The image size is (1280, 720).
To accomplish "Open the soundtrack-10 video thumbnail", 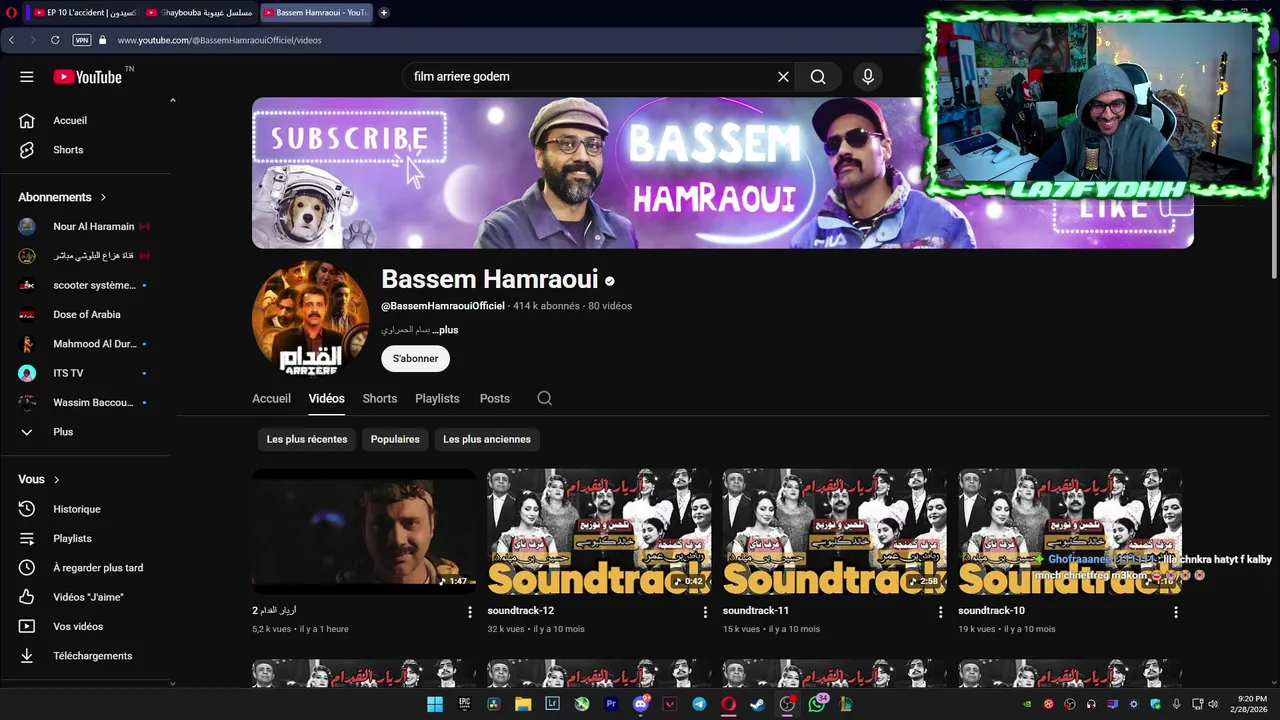I will (x=1070, y=531).
